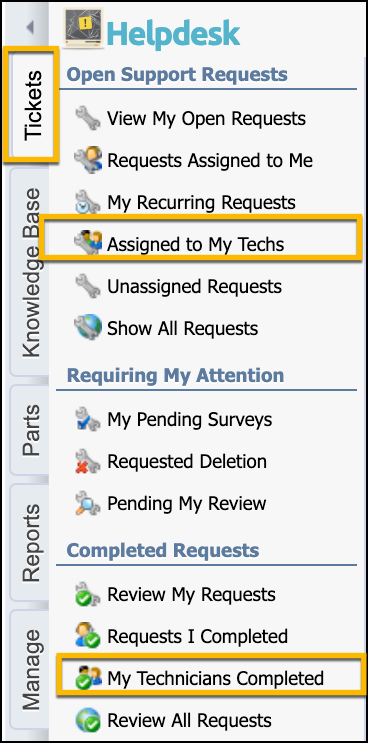
Task: Select the Reports vertical tab
Action: point(31,543)
